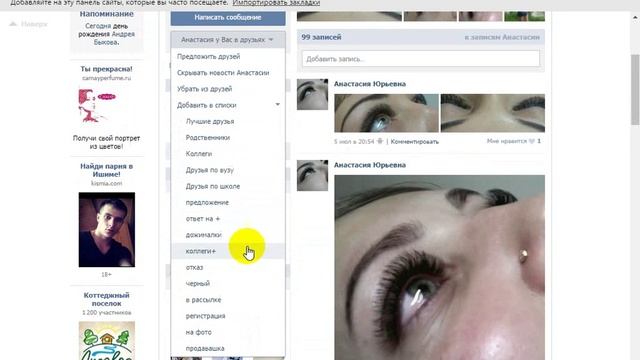Focus the Добавить запись input field
Image resolution: width=640 pixels, height=360 pixels.
[x=421, y=59]
